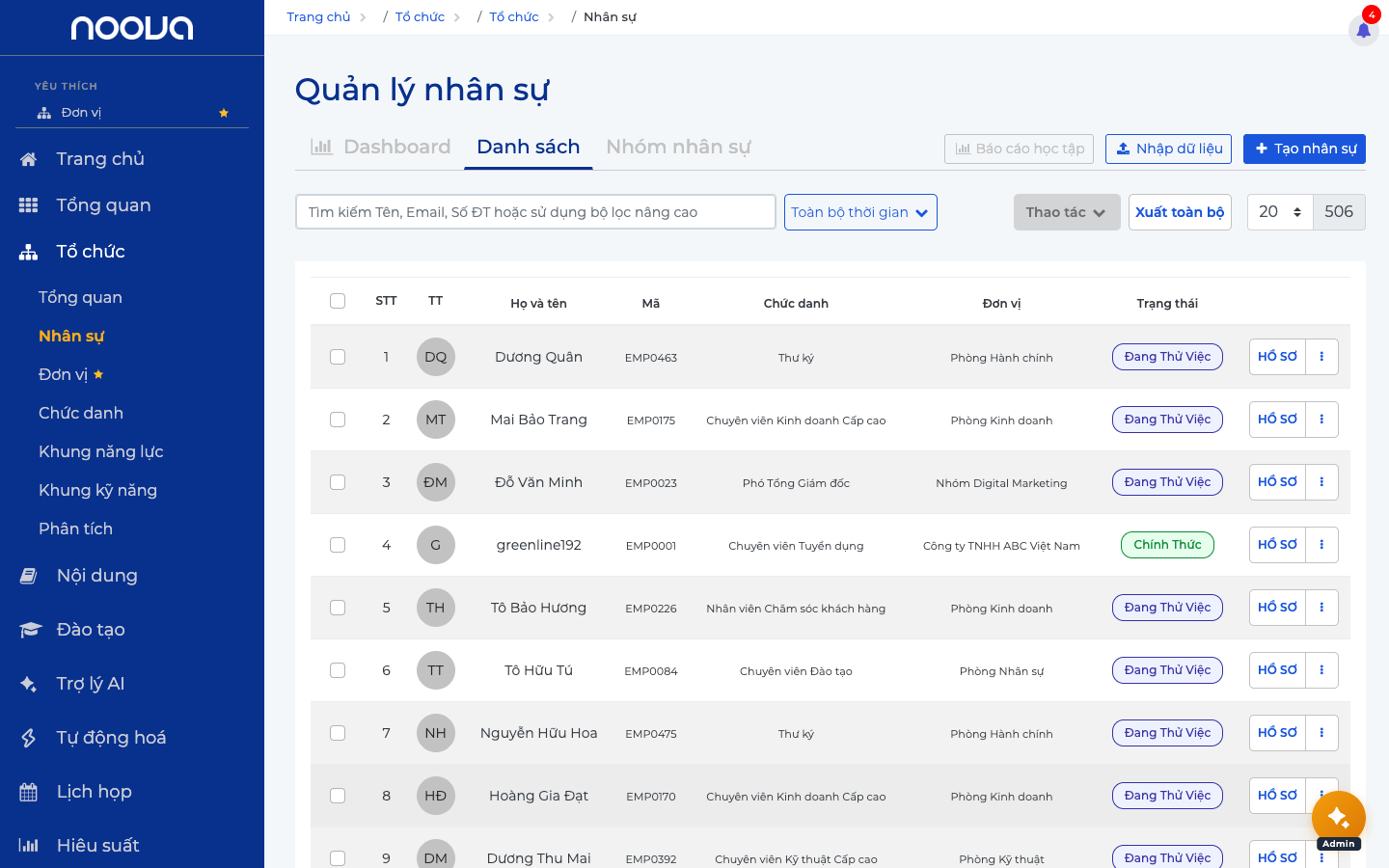Click the Họ và tên column header
The height and width of the screenshot is (868, 1389).
click(538, 304)
